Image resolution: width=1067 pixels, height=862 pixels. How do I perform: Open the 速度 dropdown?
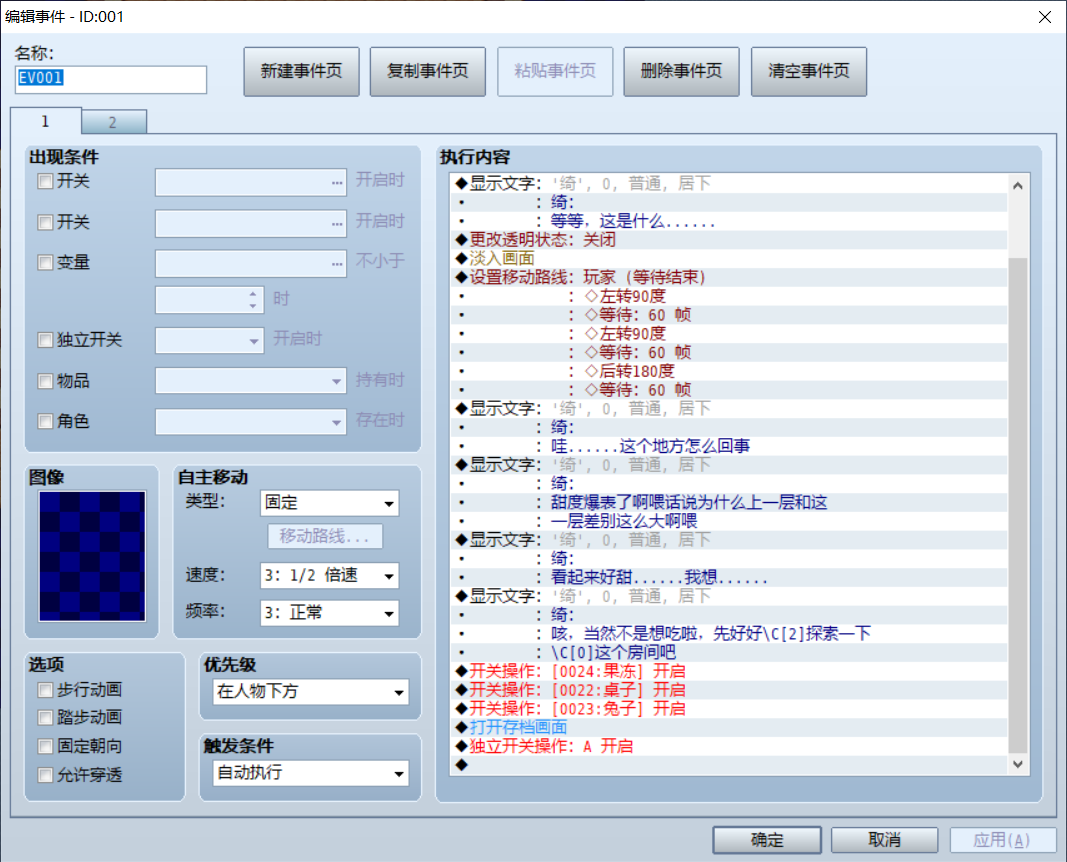329,576
